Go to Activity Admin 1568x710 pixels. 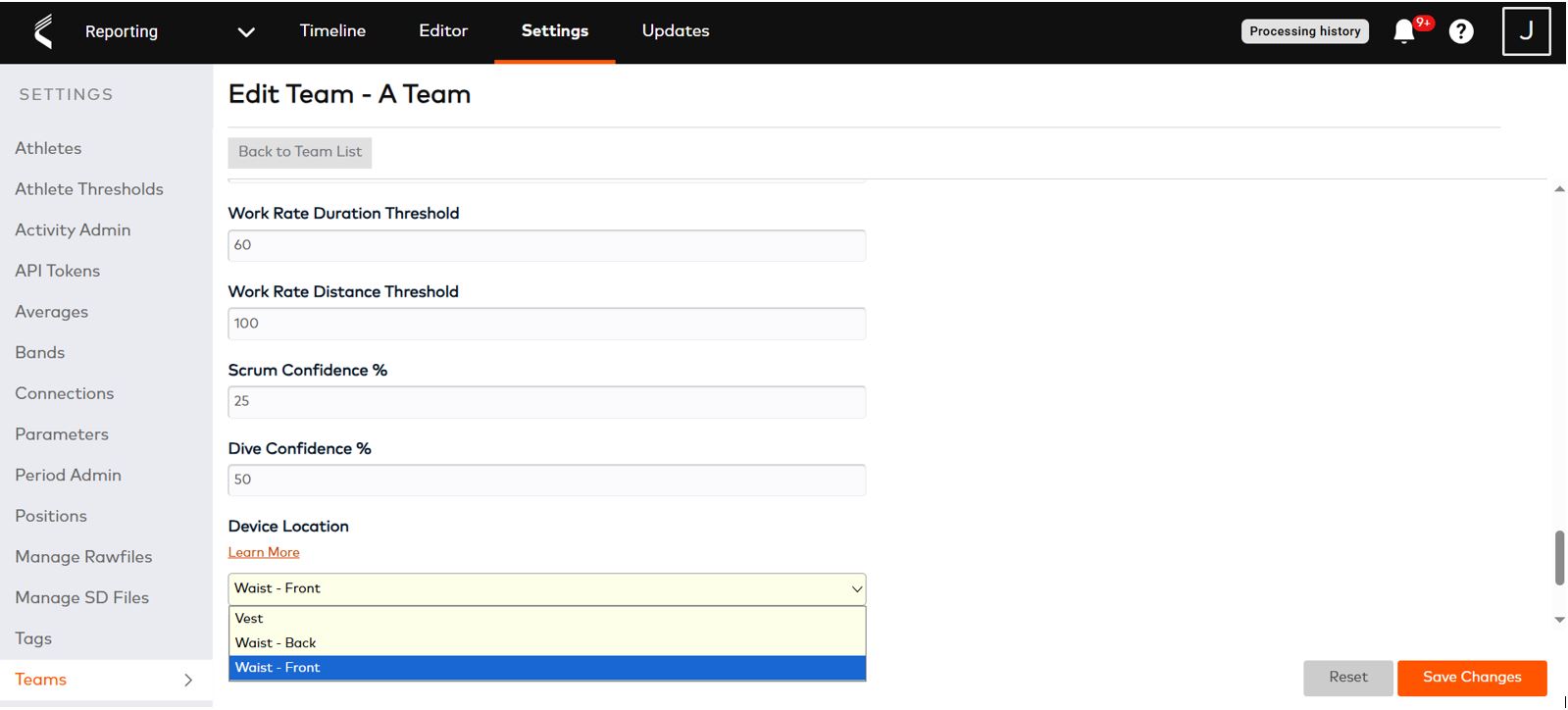[73, 230]
